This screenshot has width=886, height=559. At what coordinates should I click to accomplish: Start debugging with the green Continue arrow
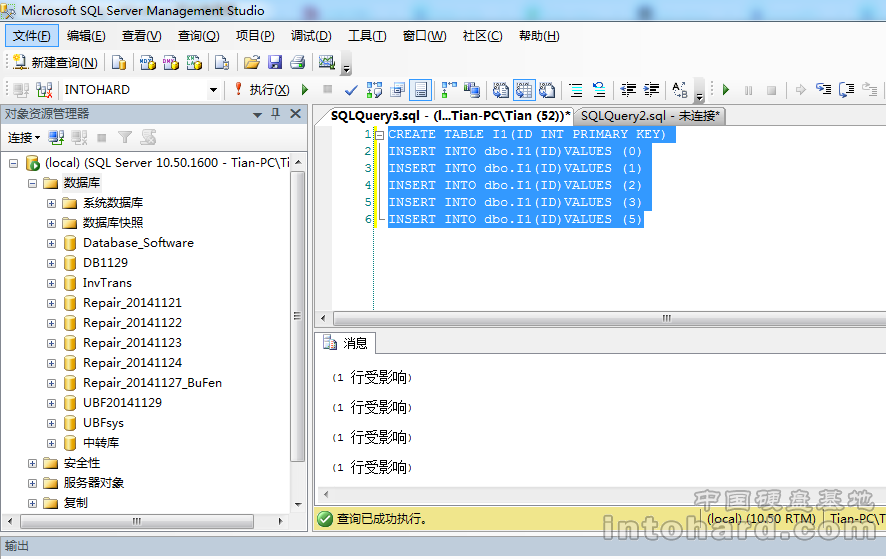tap(726, 89)
